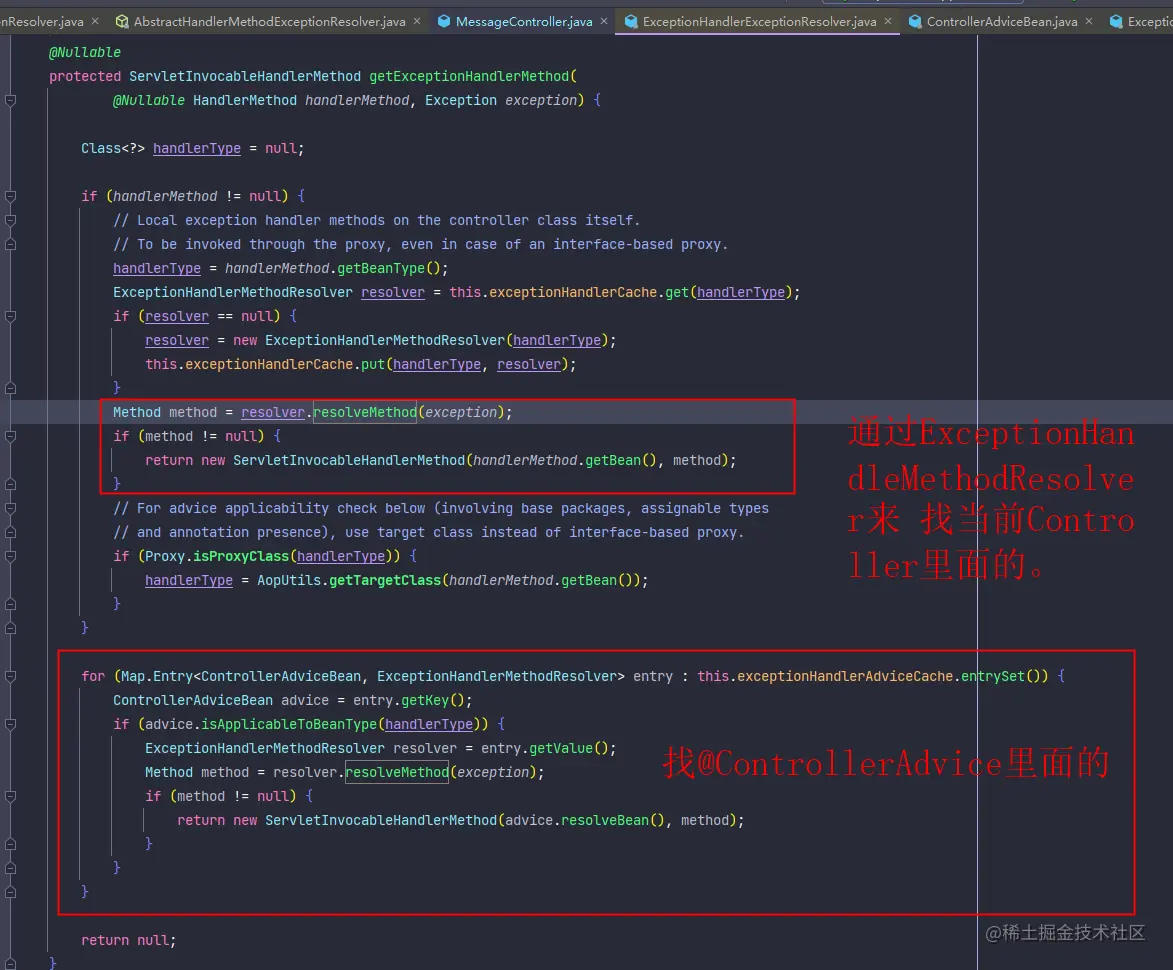Viewport: 1173px width, 970px height.
Task: Fold 'if (method != null)' inside for loop
Action: (x=10, y=796)
